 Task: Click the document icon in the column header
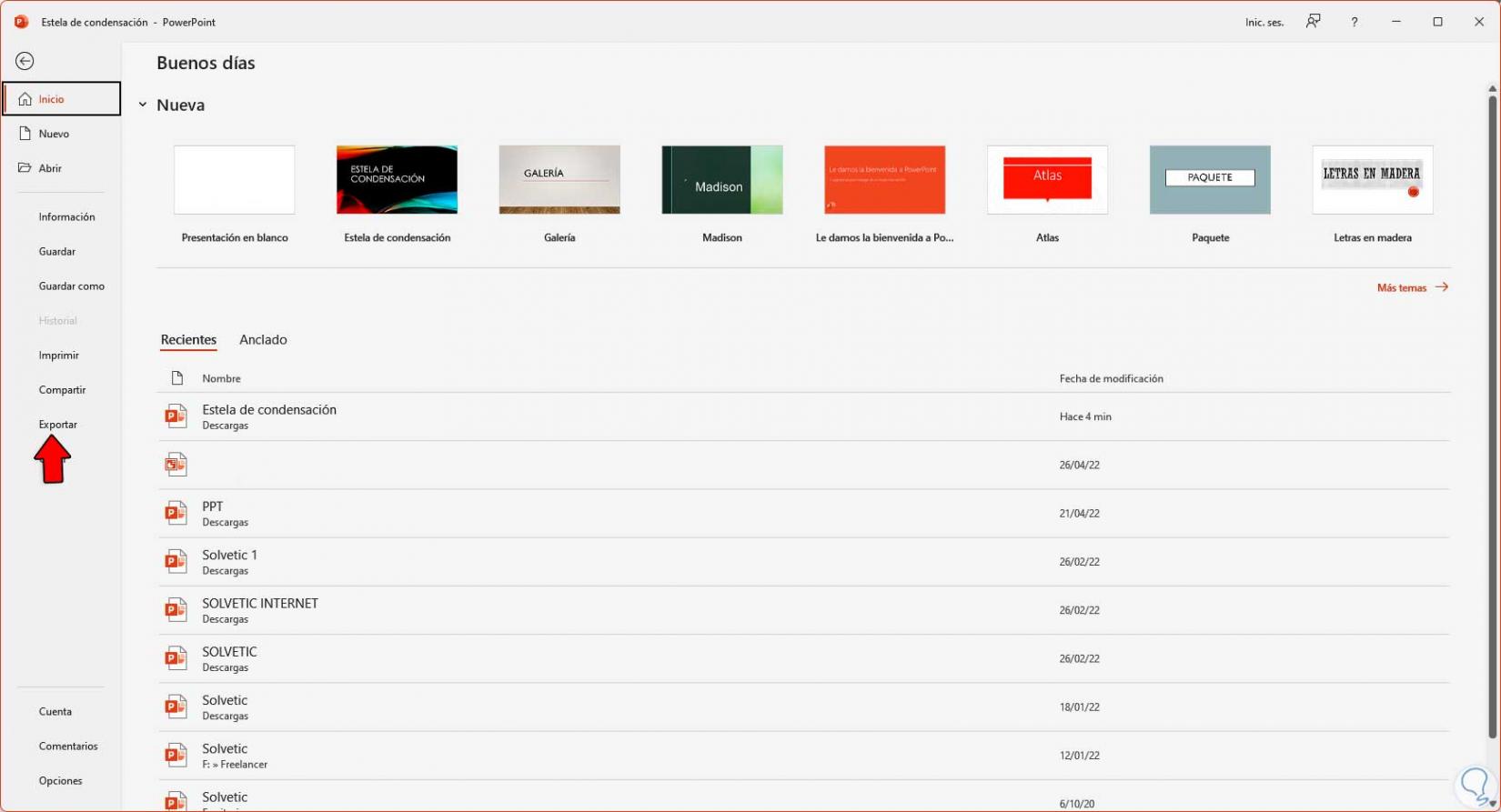(x=177, y=378)
